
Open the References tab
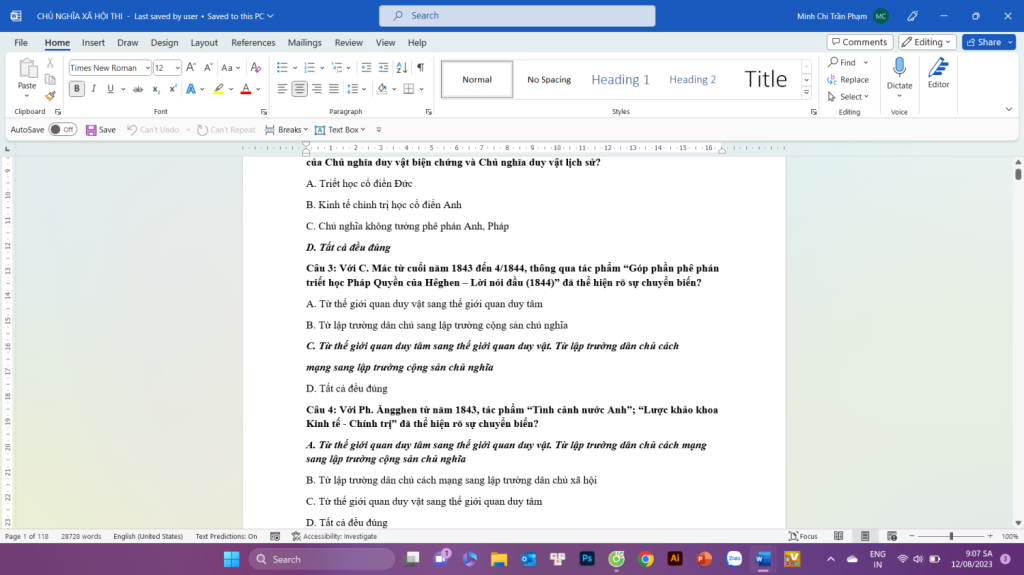253,43
